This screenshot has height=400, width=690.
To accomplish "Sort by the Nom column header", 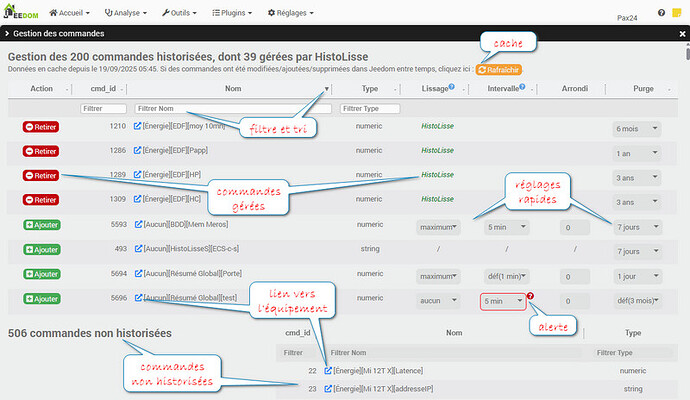I will coord(233,89).
